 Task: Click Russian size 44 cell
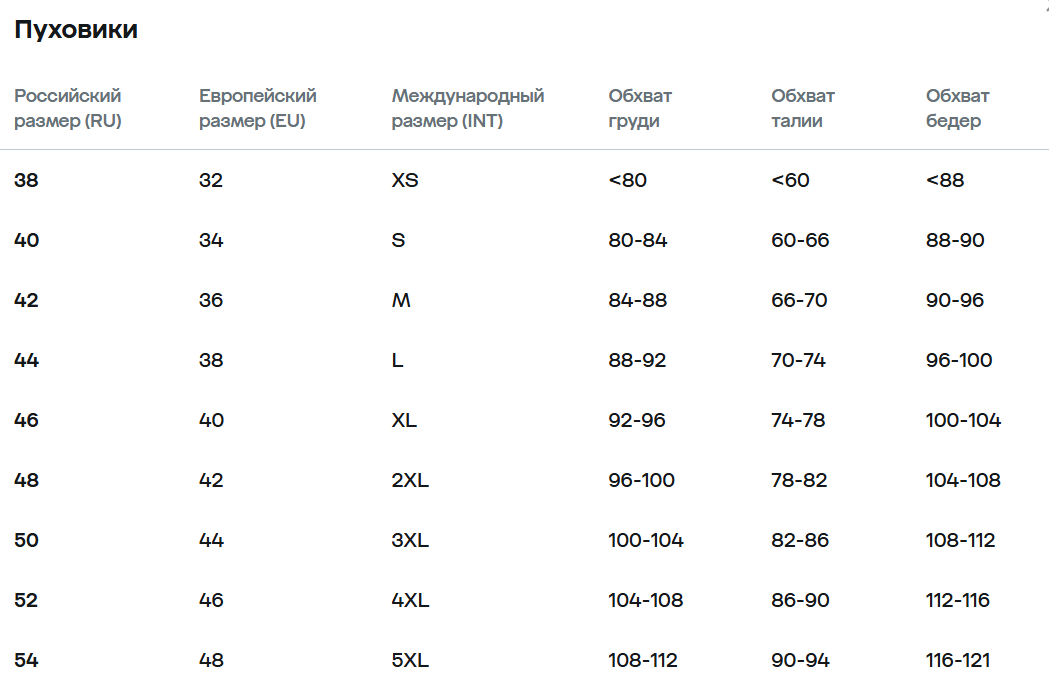[27, 361]
